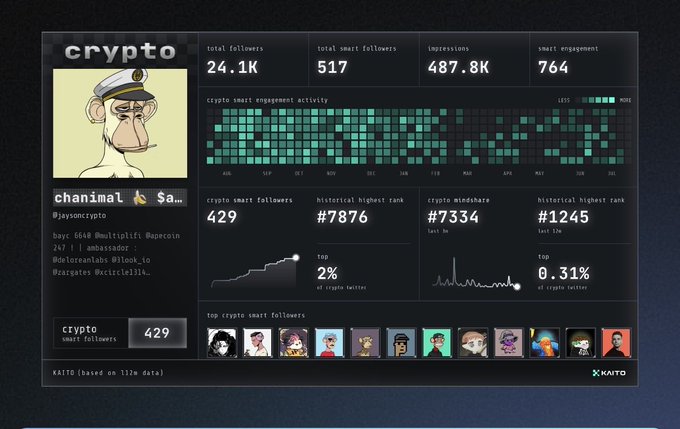Image resolution: width=680 pixels, height=429 pixels.
Task: Click the APR month label on heatmap
Action: (x=507, y=173)
